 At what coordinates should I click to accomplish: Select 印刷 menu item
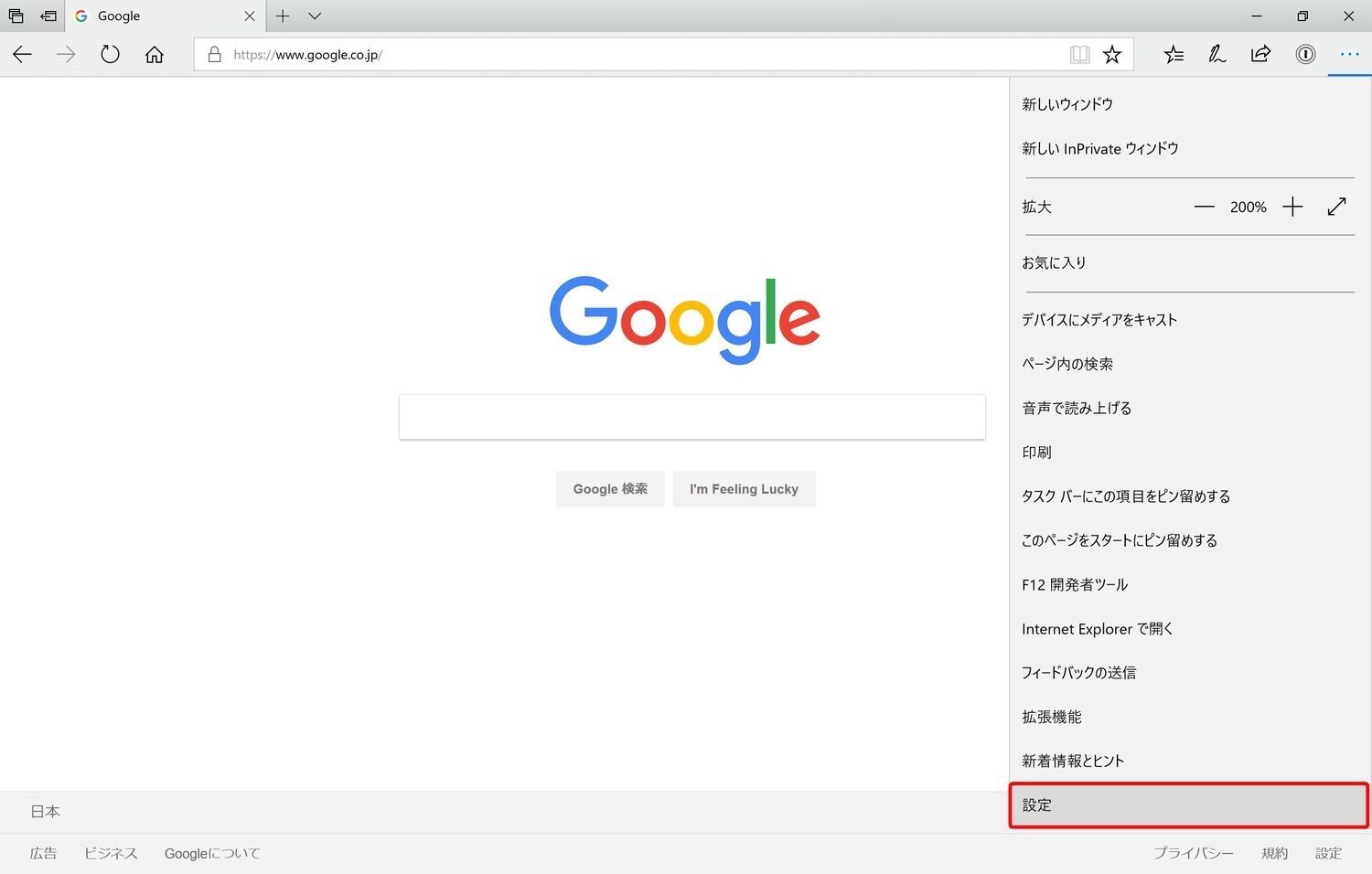[1190, 452]
